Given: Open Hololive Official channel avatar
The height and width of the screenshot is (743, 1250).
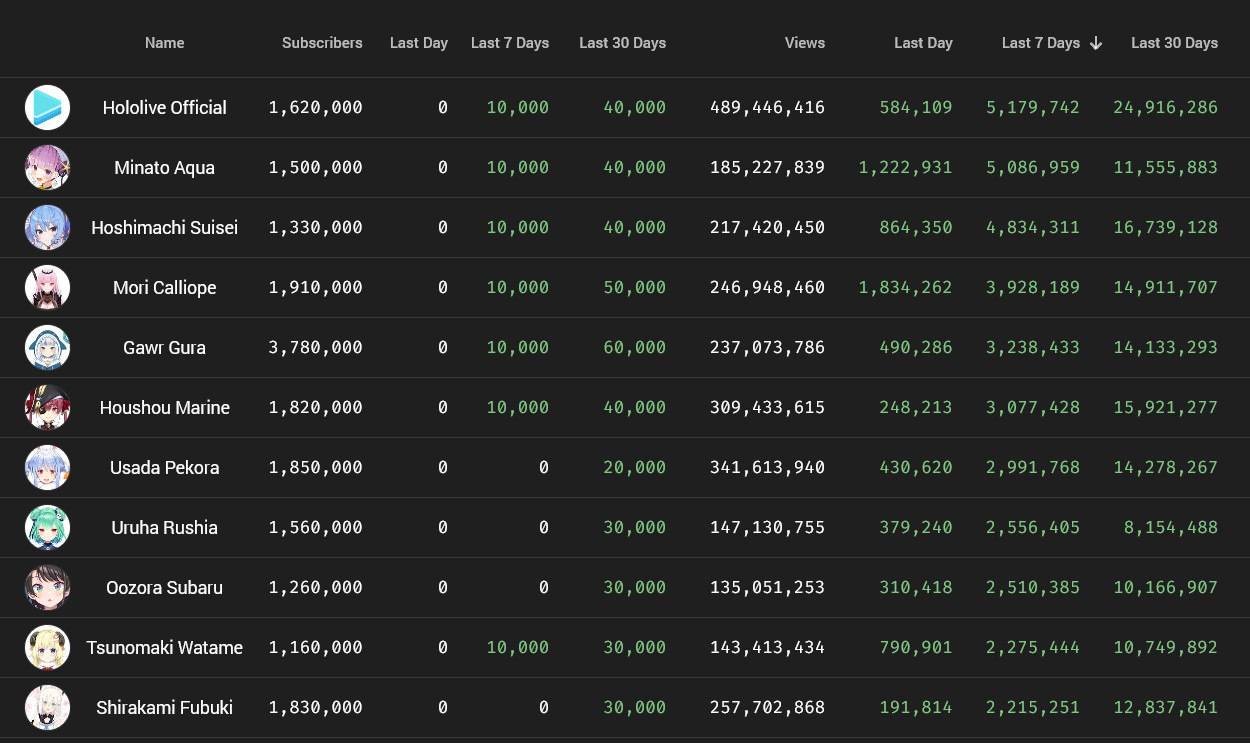Looking at the screenshot, I should [x=47, y=107].
